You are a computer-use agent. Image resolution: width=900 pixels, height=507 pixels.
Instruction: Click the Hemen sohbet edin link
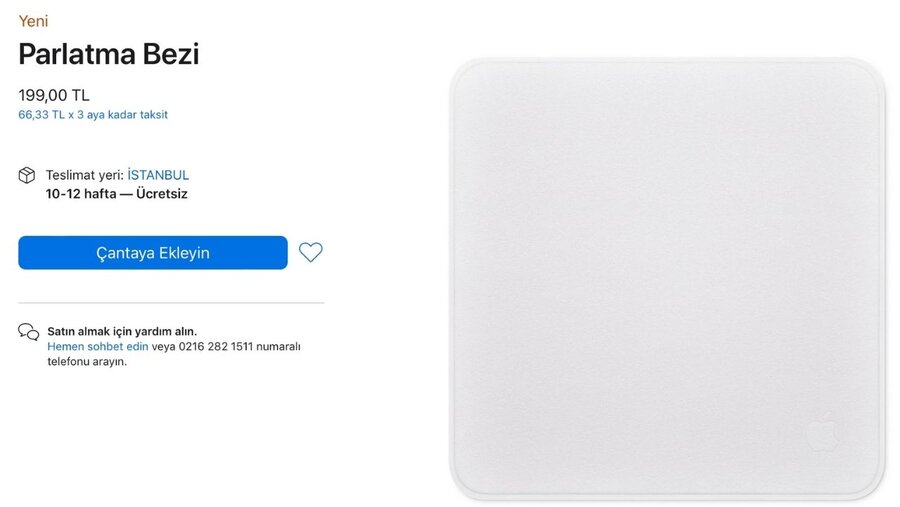pos(98,346)
